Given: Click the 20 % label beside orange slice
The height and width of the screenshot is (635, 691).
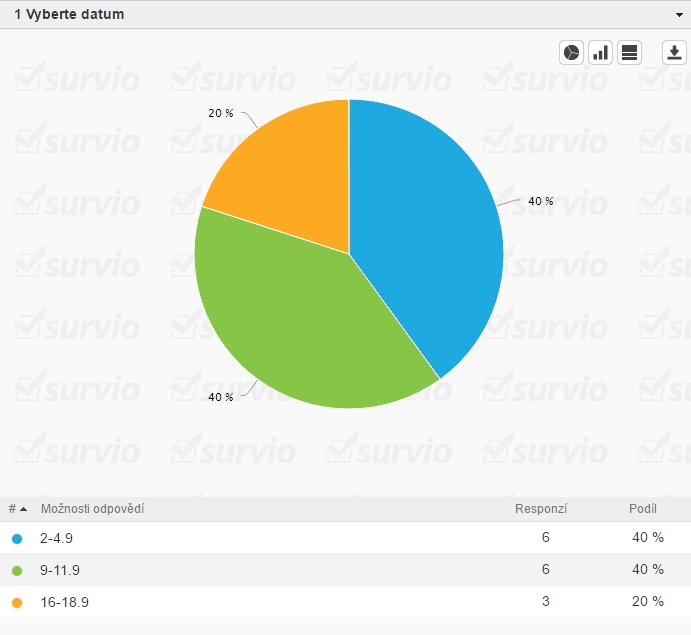Looking at the screenshot, I should pos(221,113).
